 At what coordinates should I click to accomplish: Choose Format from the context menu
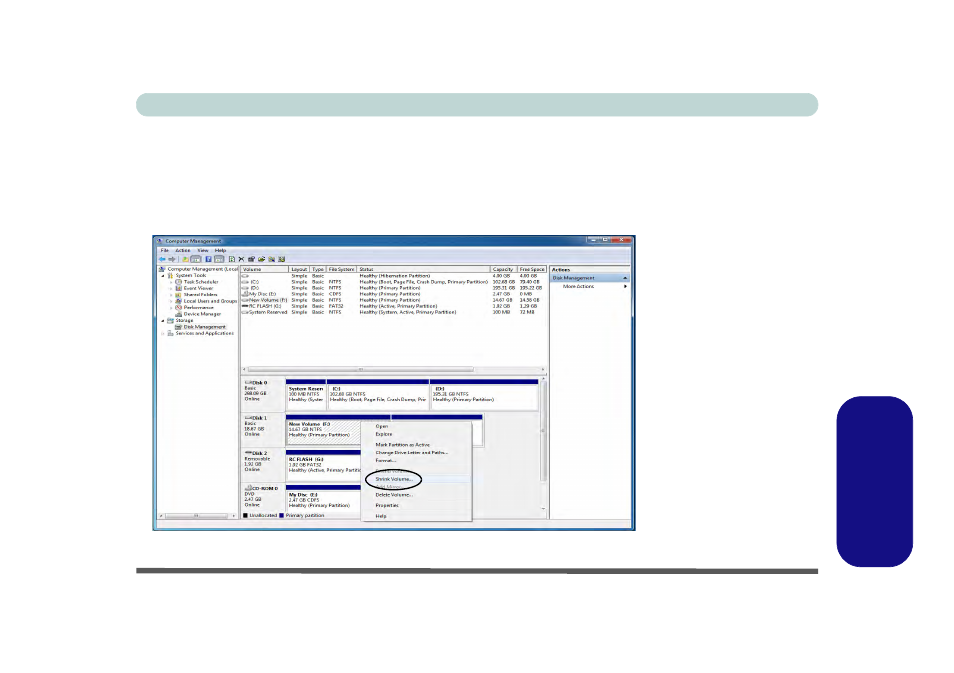416,461
